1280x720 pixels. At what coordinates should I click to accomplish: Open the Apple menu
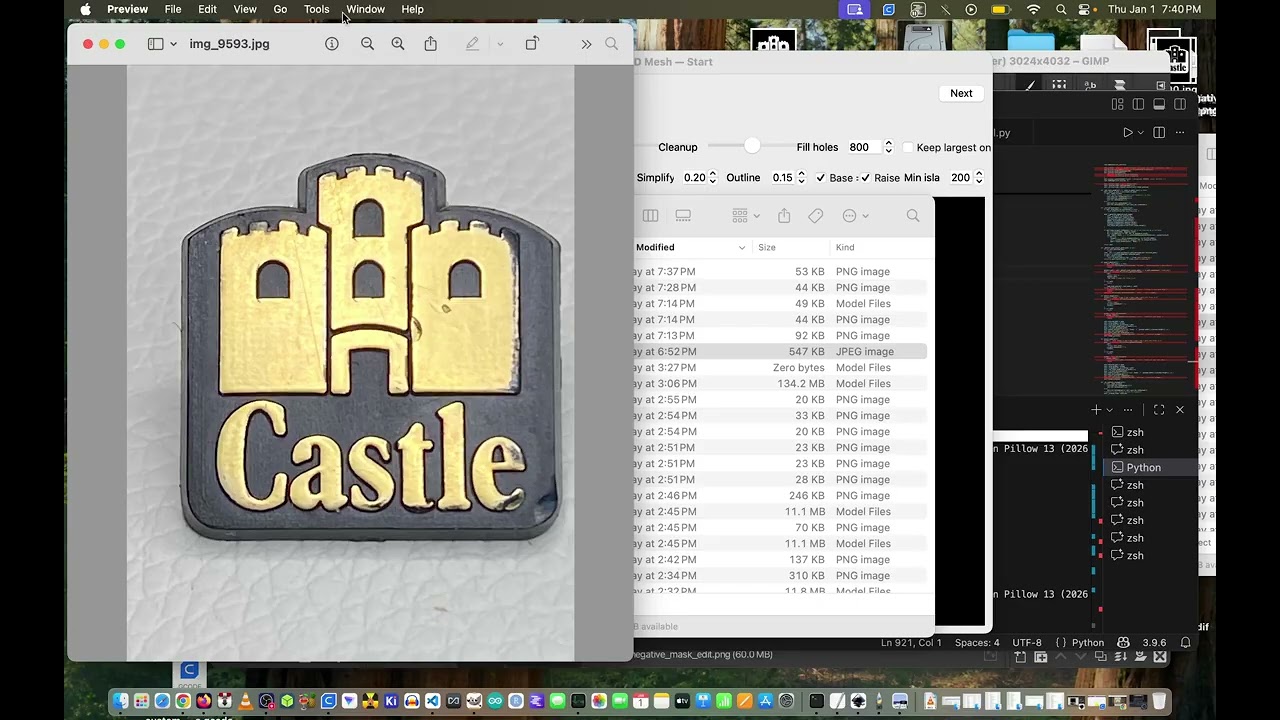click(86, 10)
